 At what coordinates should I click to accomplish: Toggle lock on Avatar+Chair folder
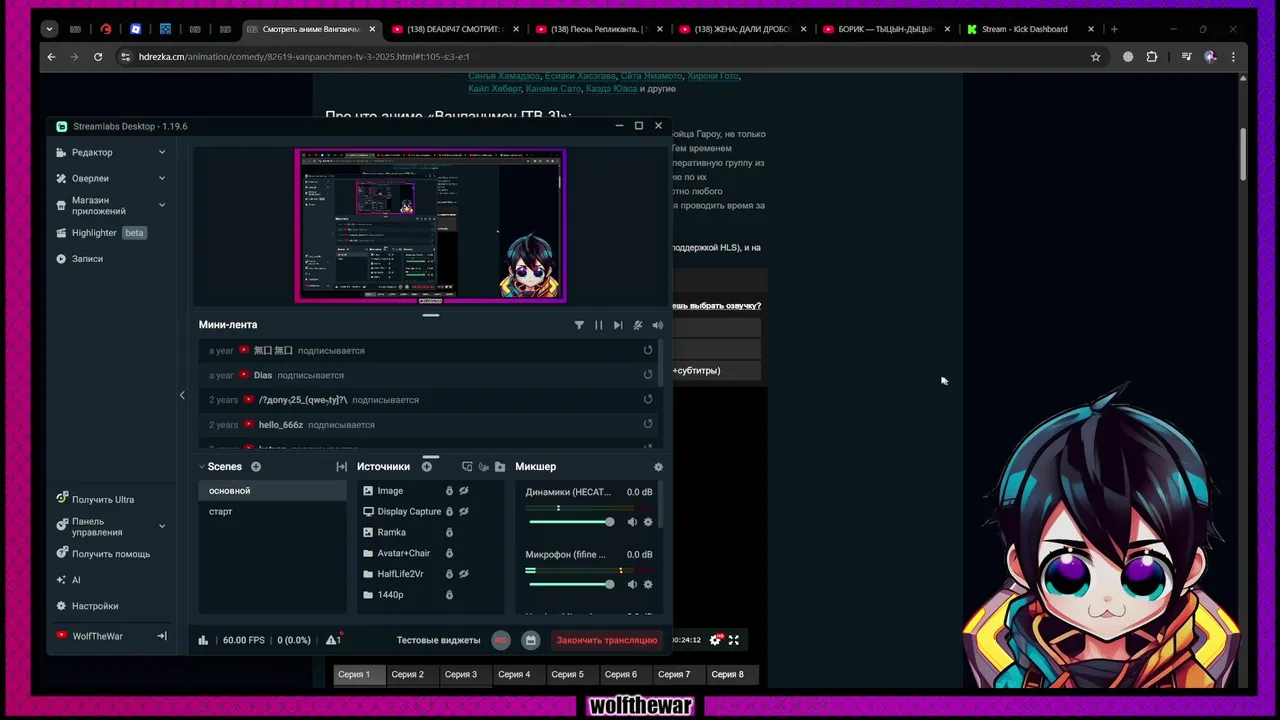(x=449, y=553)
